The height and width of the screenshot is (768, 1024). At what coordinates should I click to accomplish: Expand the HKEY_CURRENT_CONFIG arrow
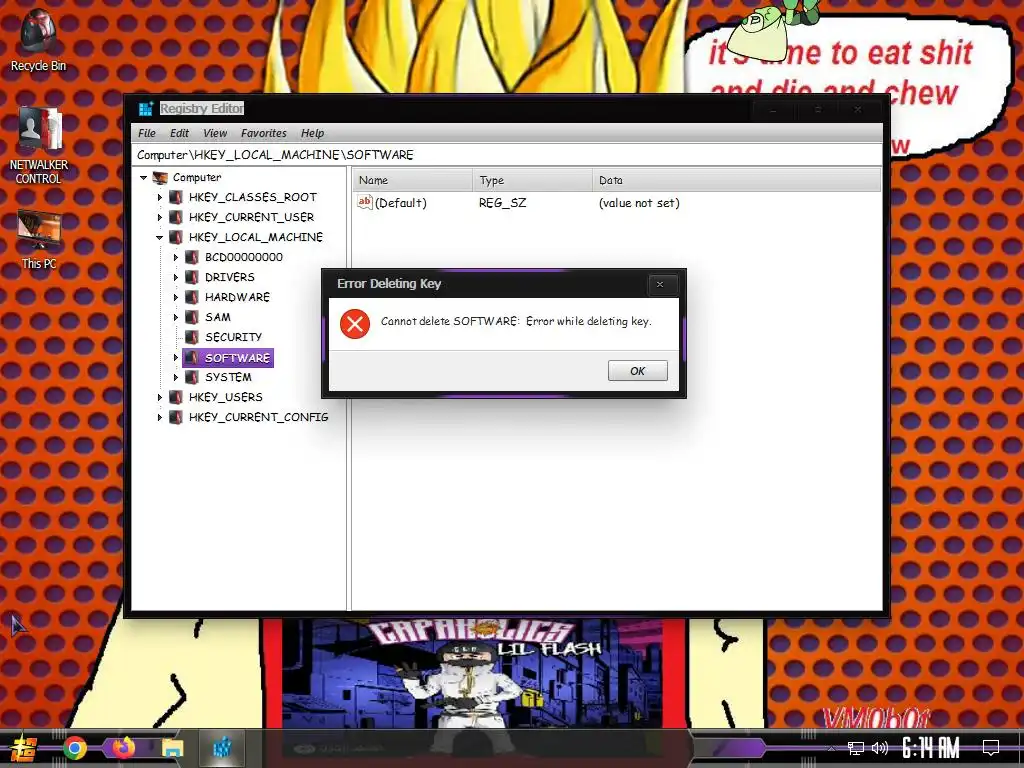(159, 417)
